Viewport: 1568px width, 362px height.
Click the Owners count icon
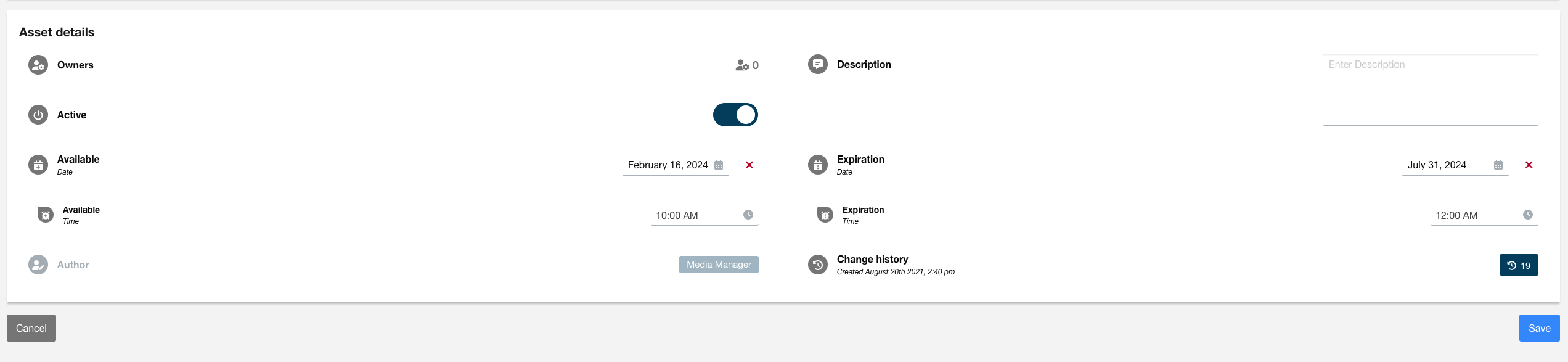742,65
